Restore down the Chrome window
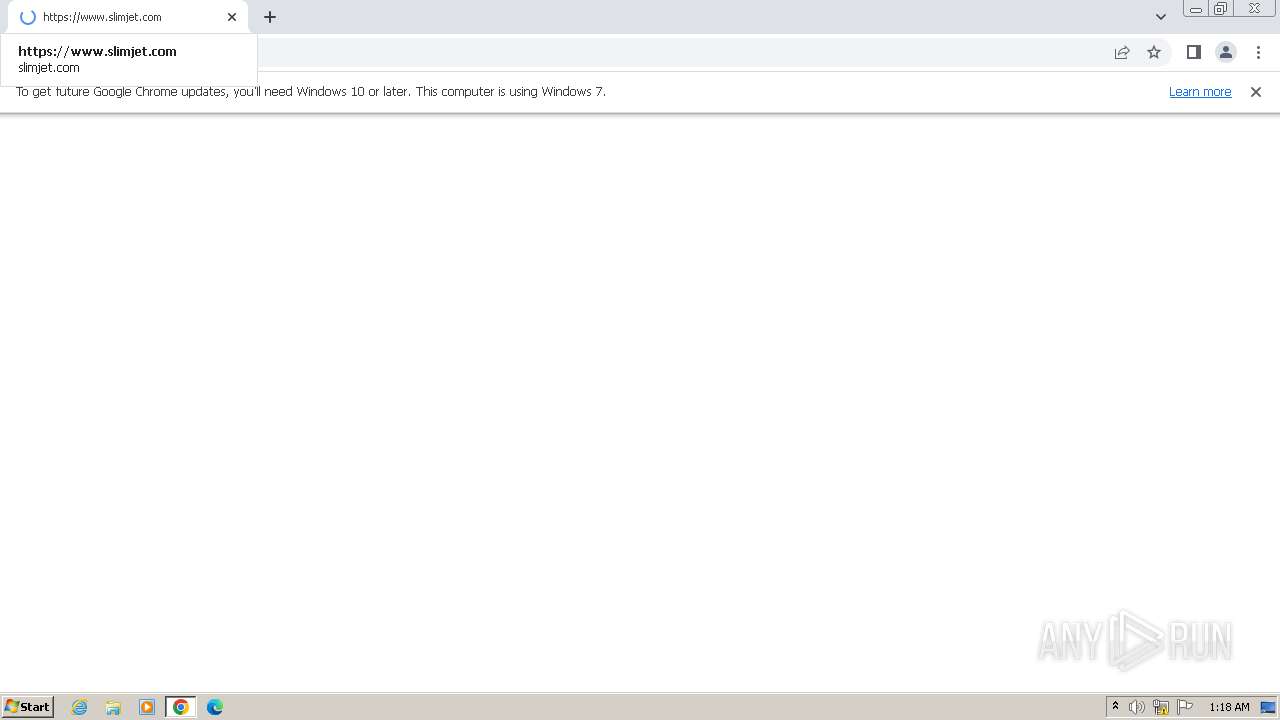 pyautogui.click(x=1221, y=9)
